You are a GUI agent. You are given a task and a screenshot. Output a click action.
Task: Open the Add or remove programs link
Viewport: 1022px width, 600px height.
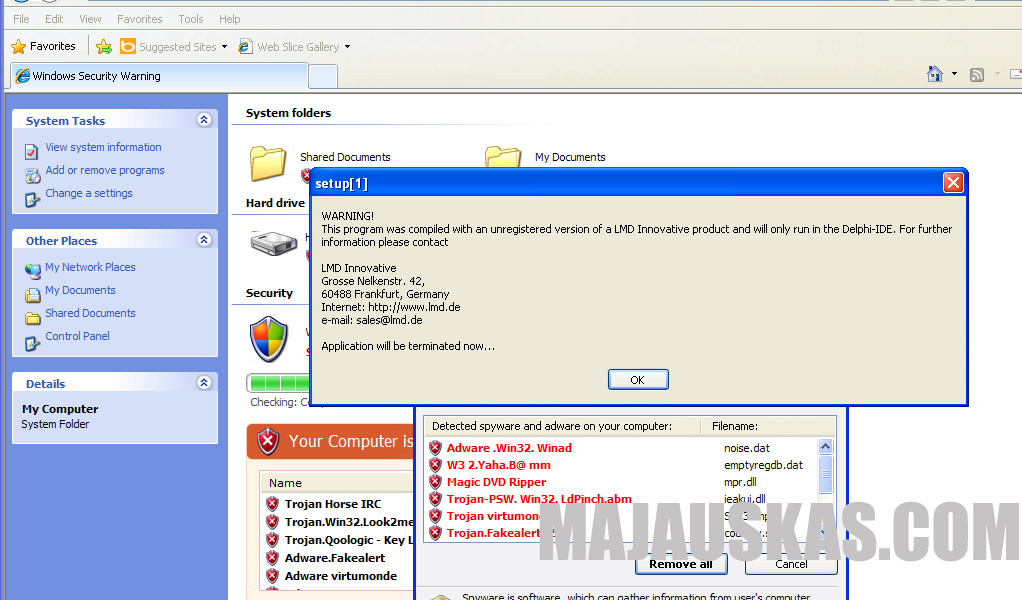coord(105,170)
